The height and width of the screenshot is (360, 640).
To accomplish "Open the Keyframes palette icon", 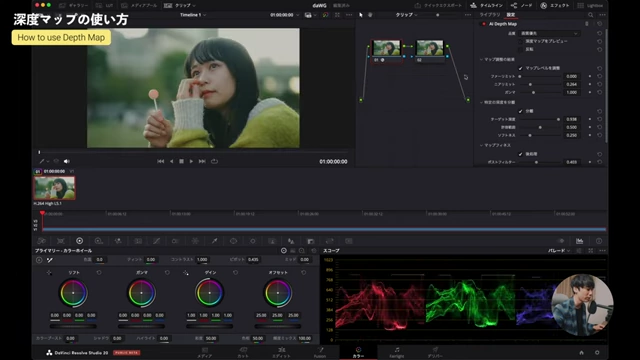I will click(x=561, y=241).
